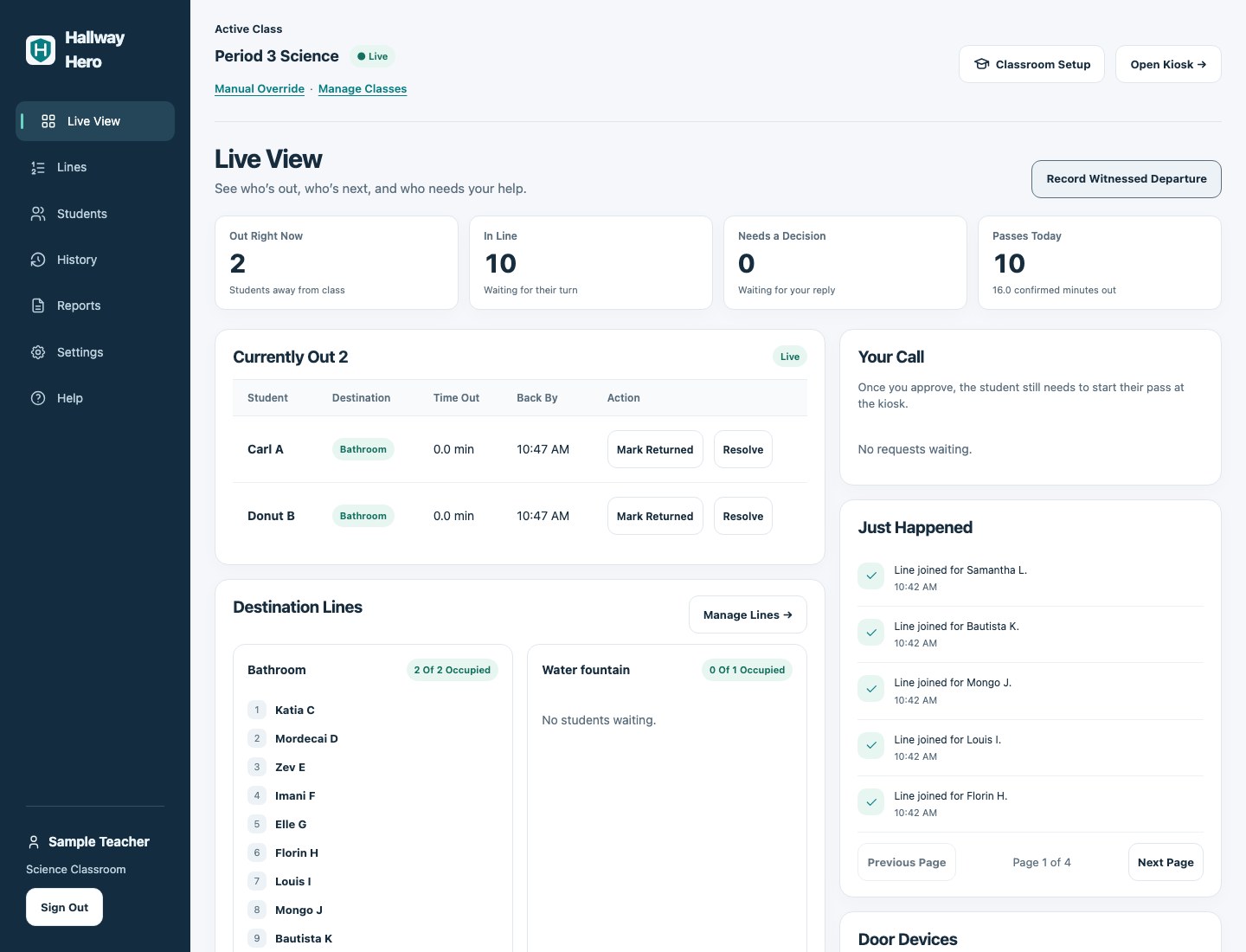Click Record Witnessed Departure
Image resolution: width=1246 pixels, height=952 pixels.
tap(1127, 179)
